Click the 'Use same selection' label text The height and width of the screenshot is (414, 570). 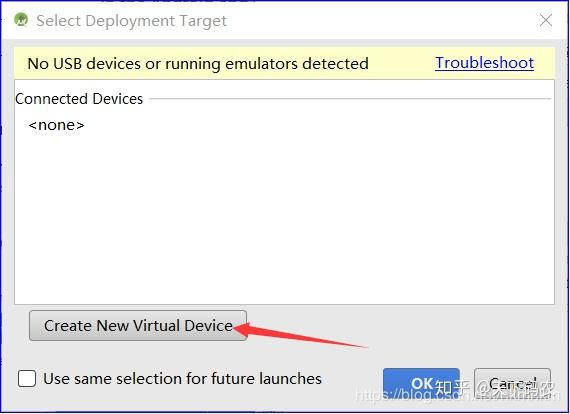(182, 378)
